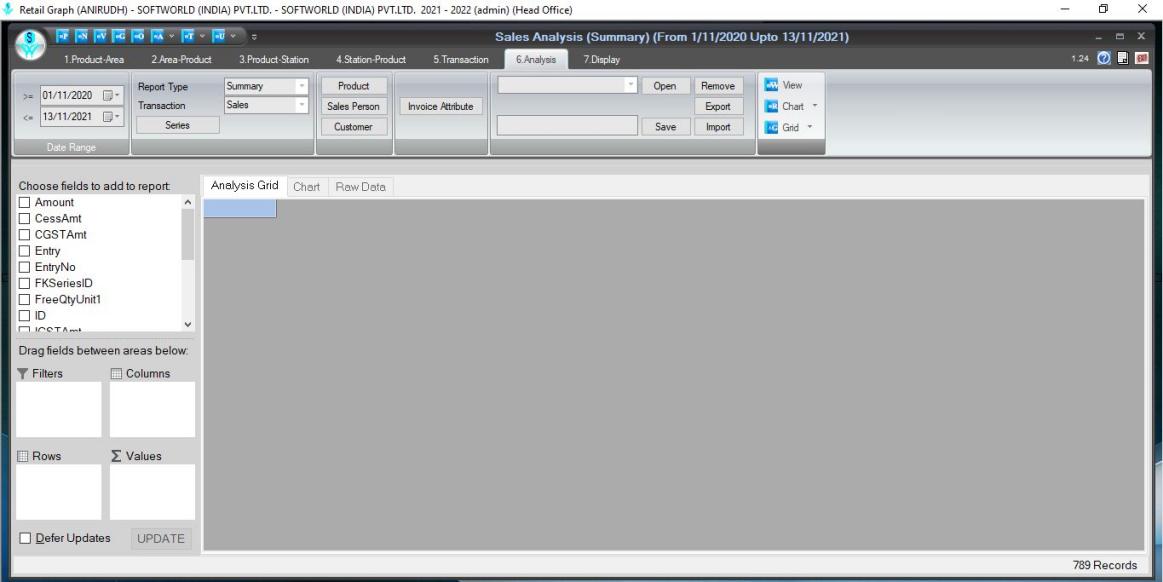Open the Transaction Sales dropdown
1163x582 pixels.
click(301, 105)
